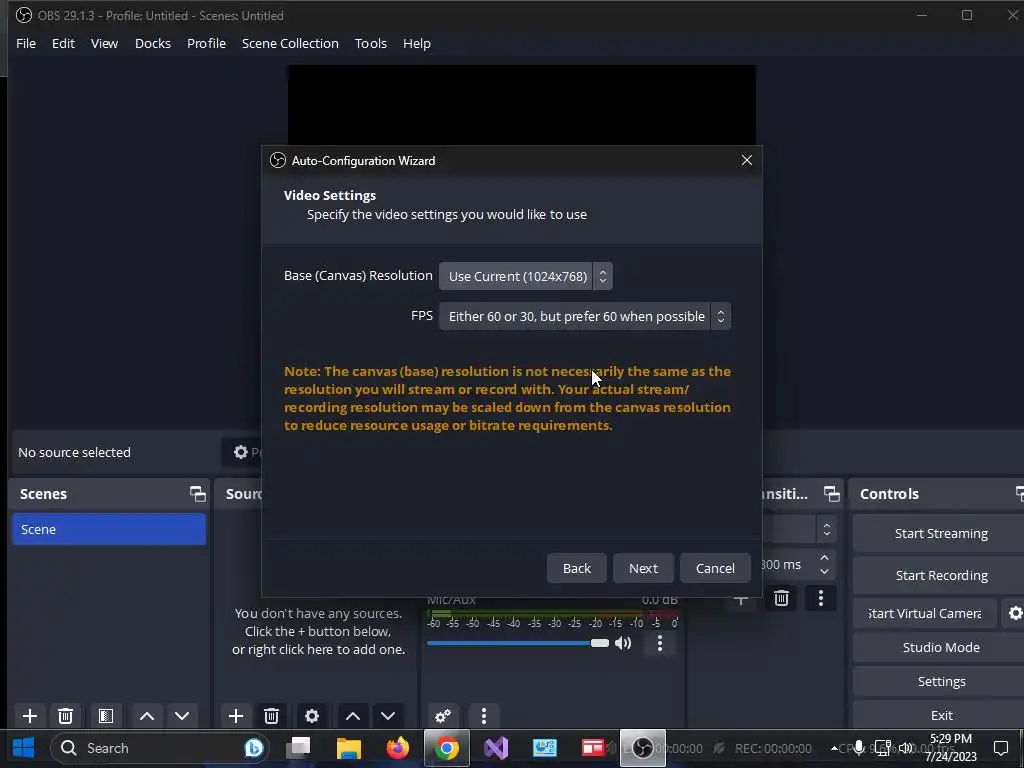Click Start Recording
Image resolution: width=1024 pixels, height=768 pixels.
click(x=940, y=575)
